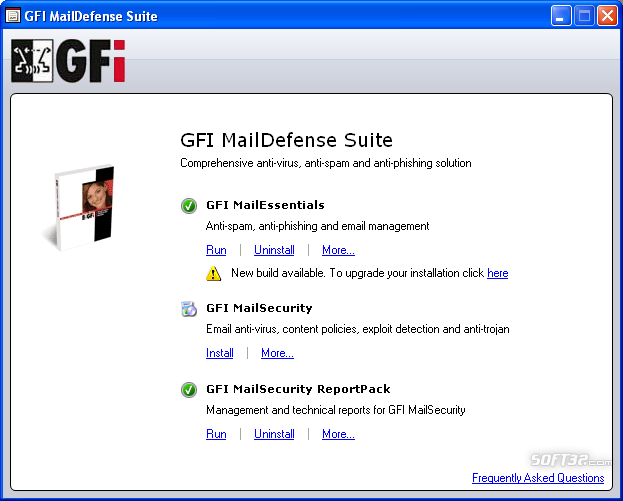Viewport: 623px width, 501px height.
Task: Click the GFI MailSecurity installer icon
Action: [189, 309]
